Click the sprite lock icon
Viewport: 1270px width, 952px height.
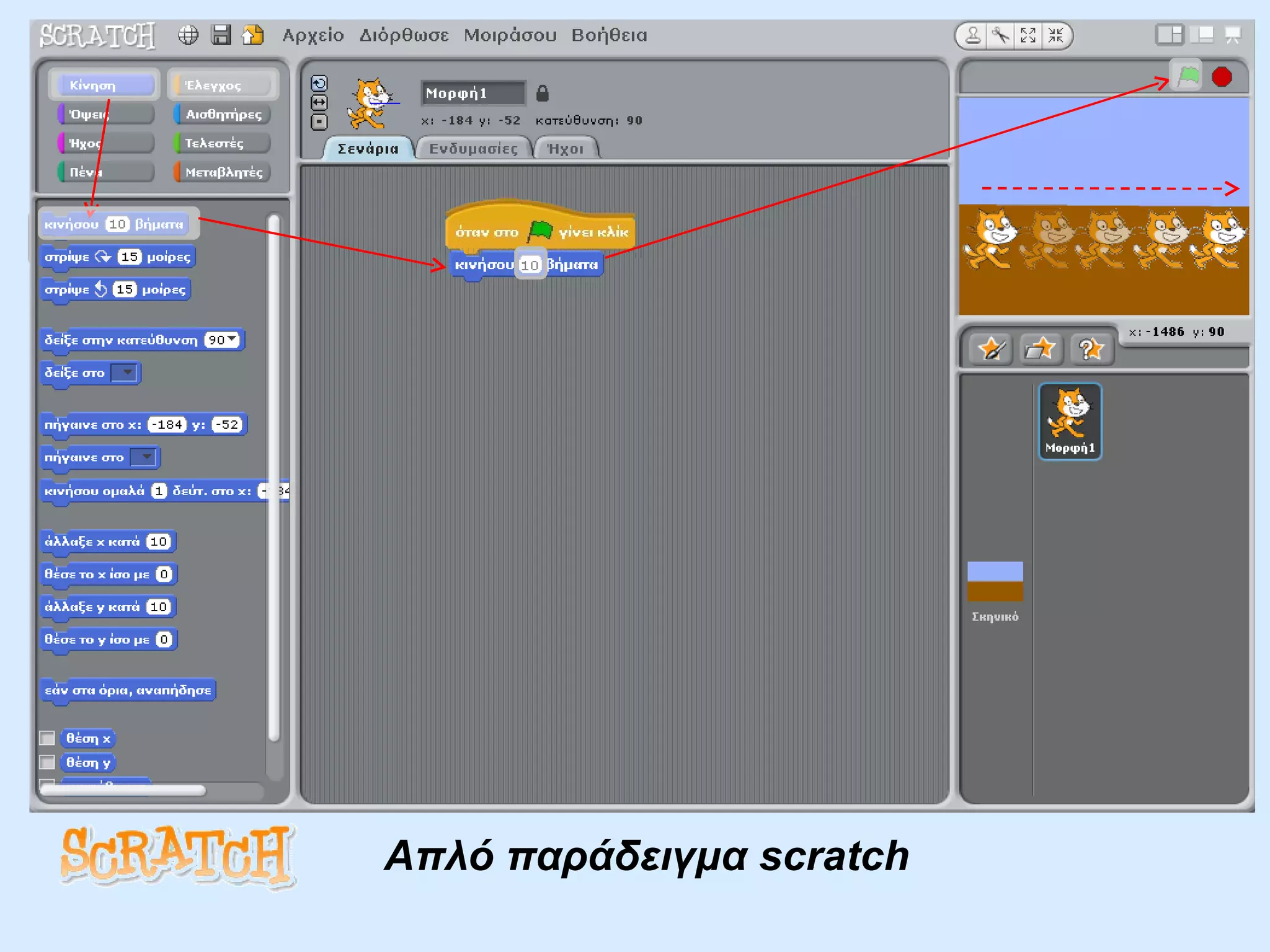[x=542, y=93]
